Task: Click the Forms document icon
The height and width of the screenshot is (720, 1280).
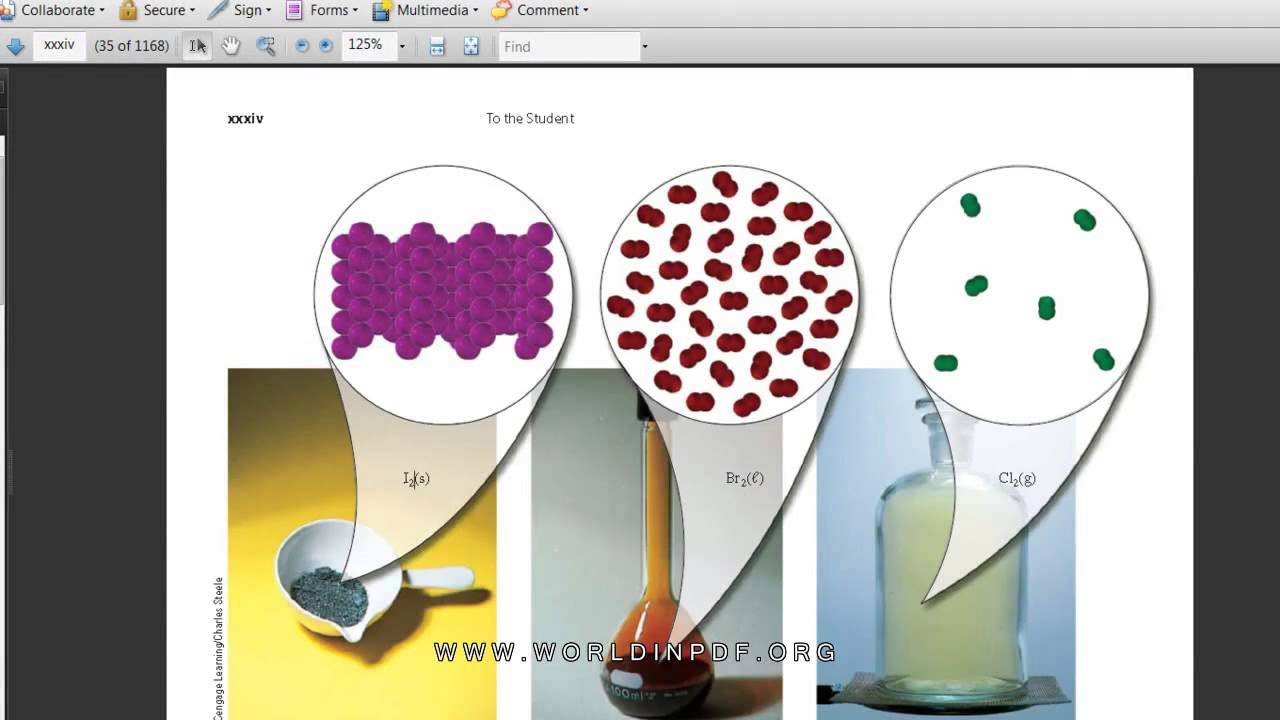Action: click(294, 10)
